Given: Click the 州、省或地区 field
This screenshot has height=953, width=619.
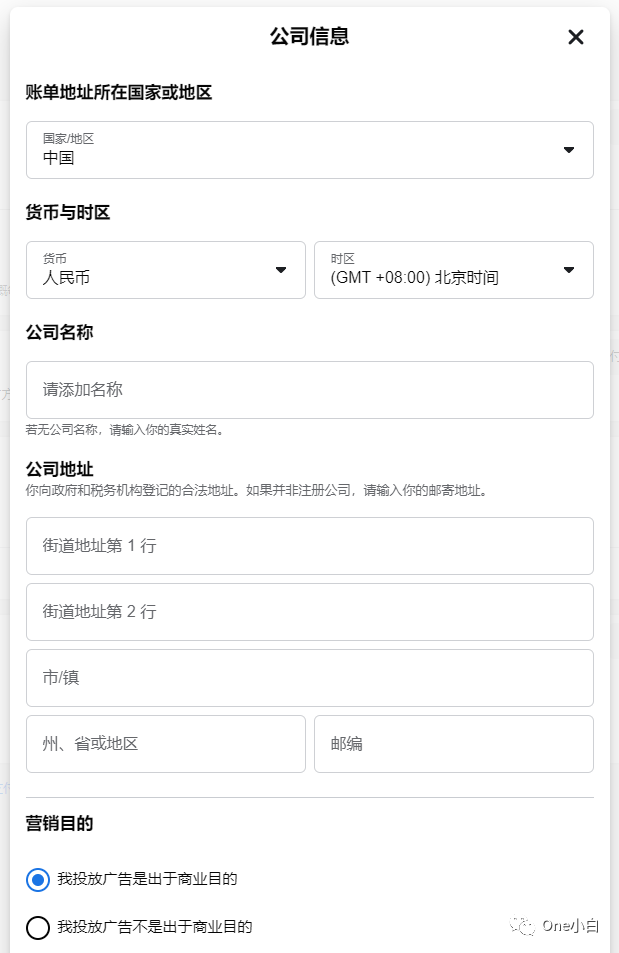Looking at the screenshot, I should (165, 744).
